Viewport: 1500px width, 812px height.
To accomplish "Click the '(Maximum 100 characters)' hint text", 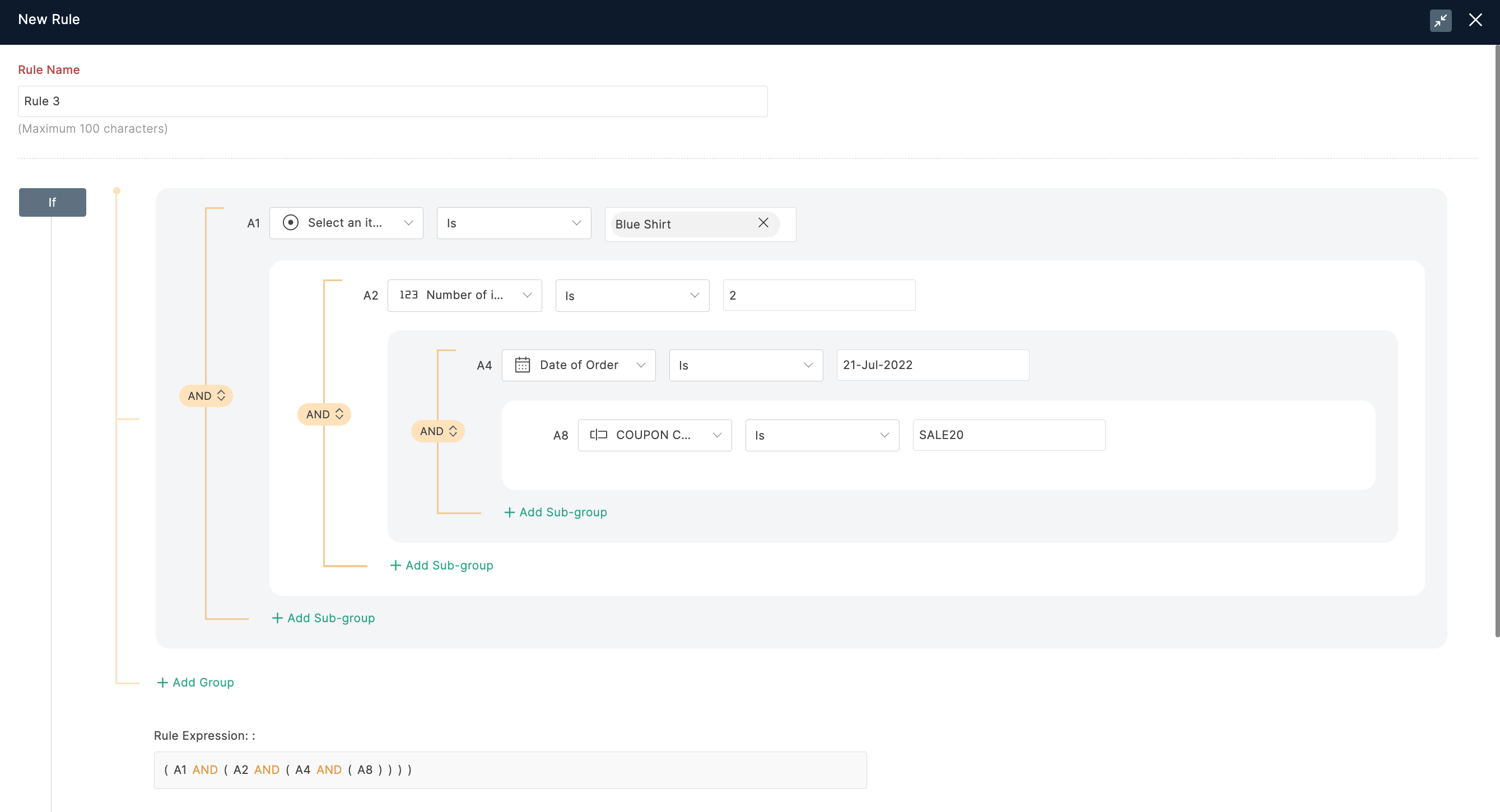I will point(92,129).
